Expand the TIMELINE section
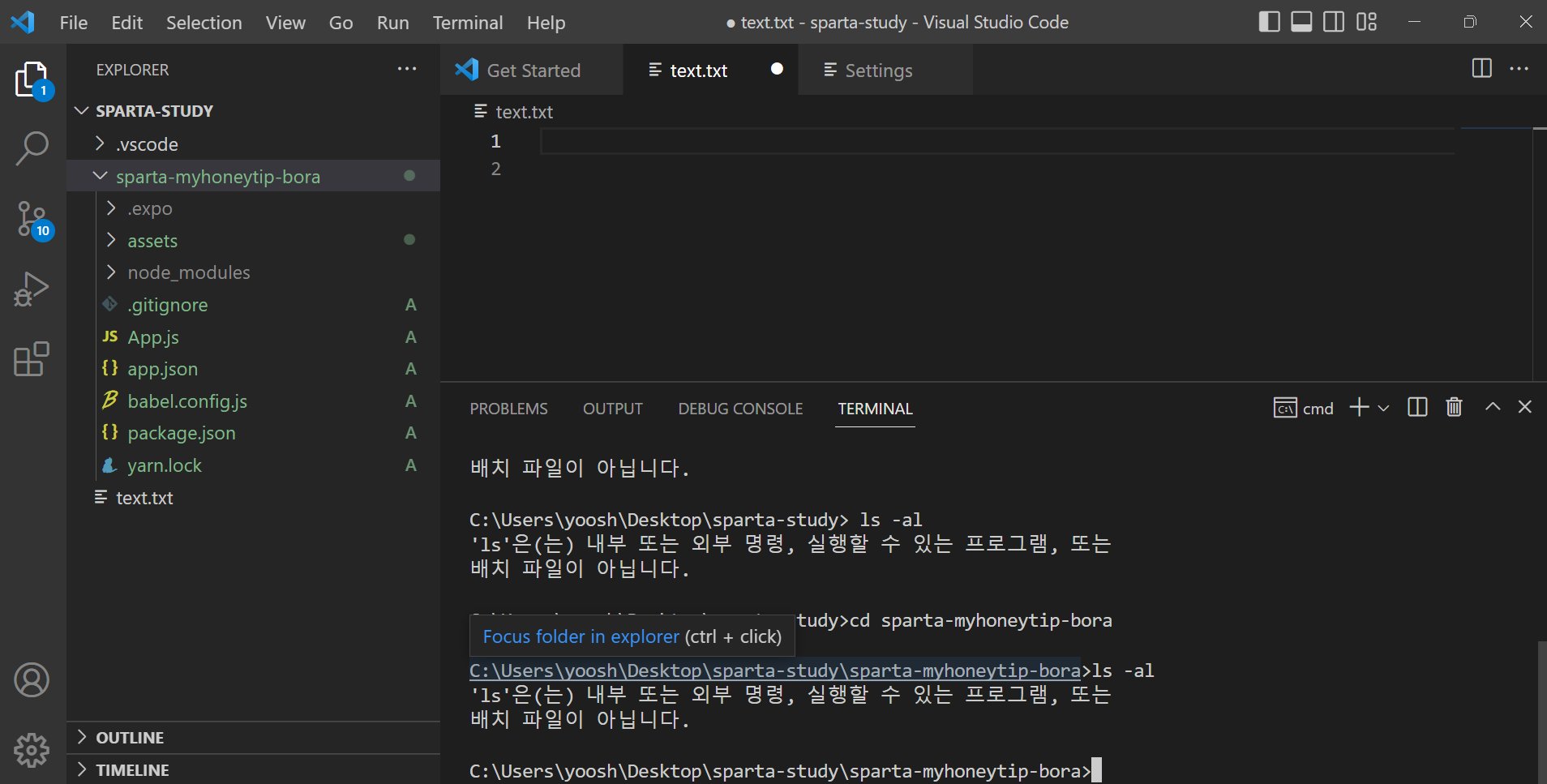The image size is (1547, 784). pyautogui.click(x=253, y=770)
